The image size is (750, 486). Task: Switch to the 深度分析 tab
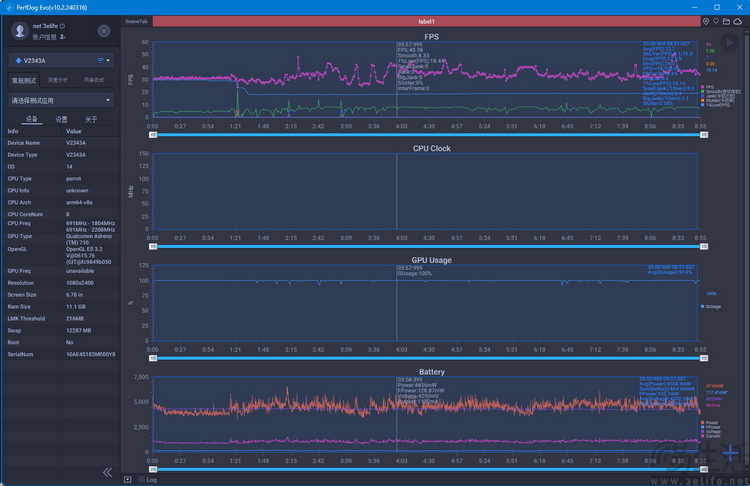[x=58, y=80]
